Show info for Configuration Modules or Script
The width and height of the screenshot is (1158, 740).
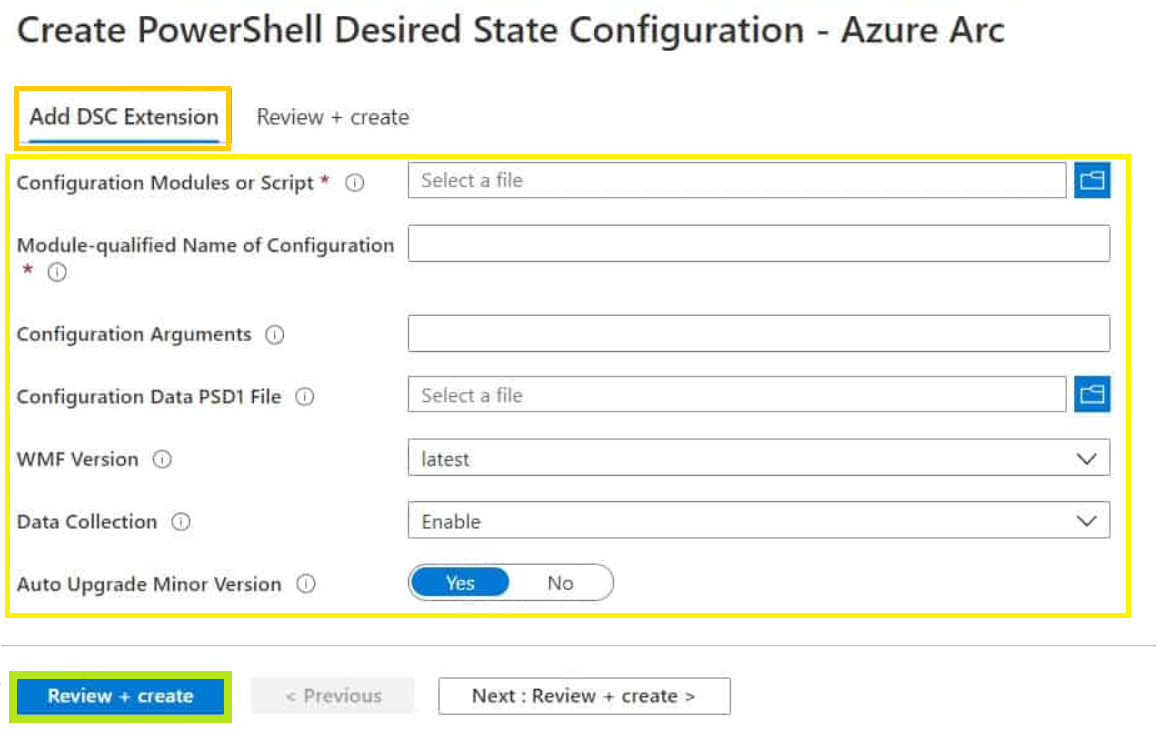point(354,182)
